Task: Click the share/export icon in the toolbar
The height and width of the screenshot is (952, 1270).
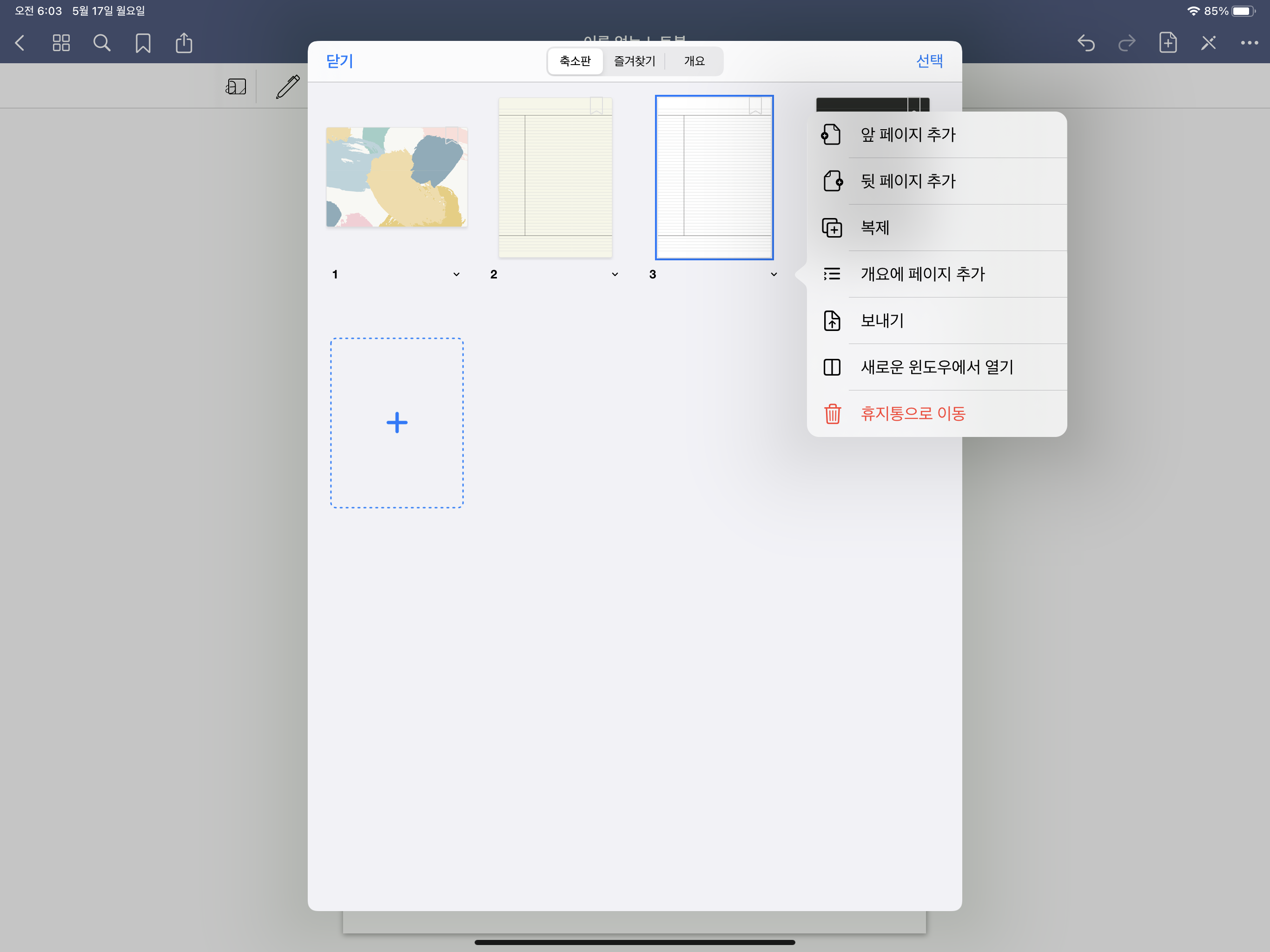Action: coord(184,43)
